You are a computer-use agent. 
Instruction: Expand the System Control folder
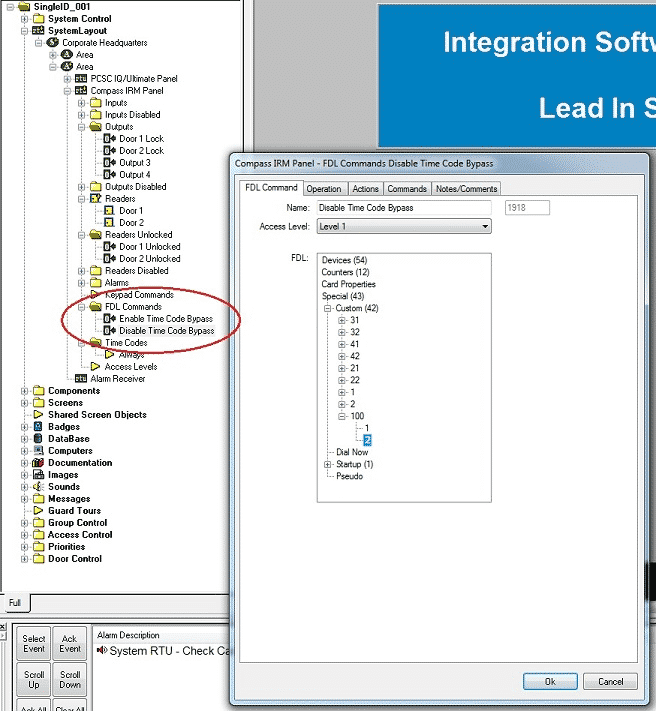(24, 19)
